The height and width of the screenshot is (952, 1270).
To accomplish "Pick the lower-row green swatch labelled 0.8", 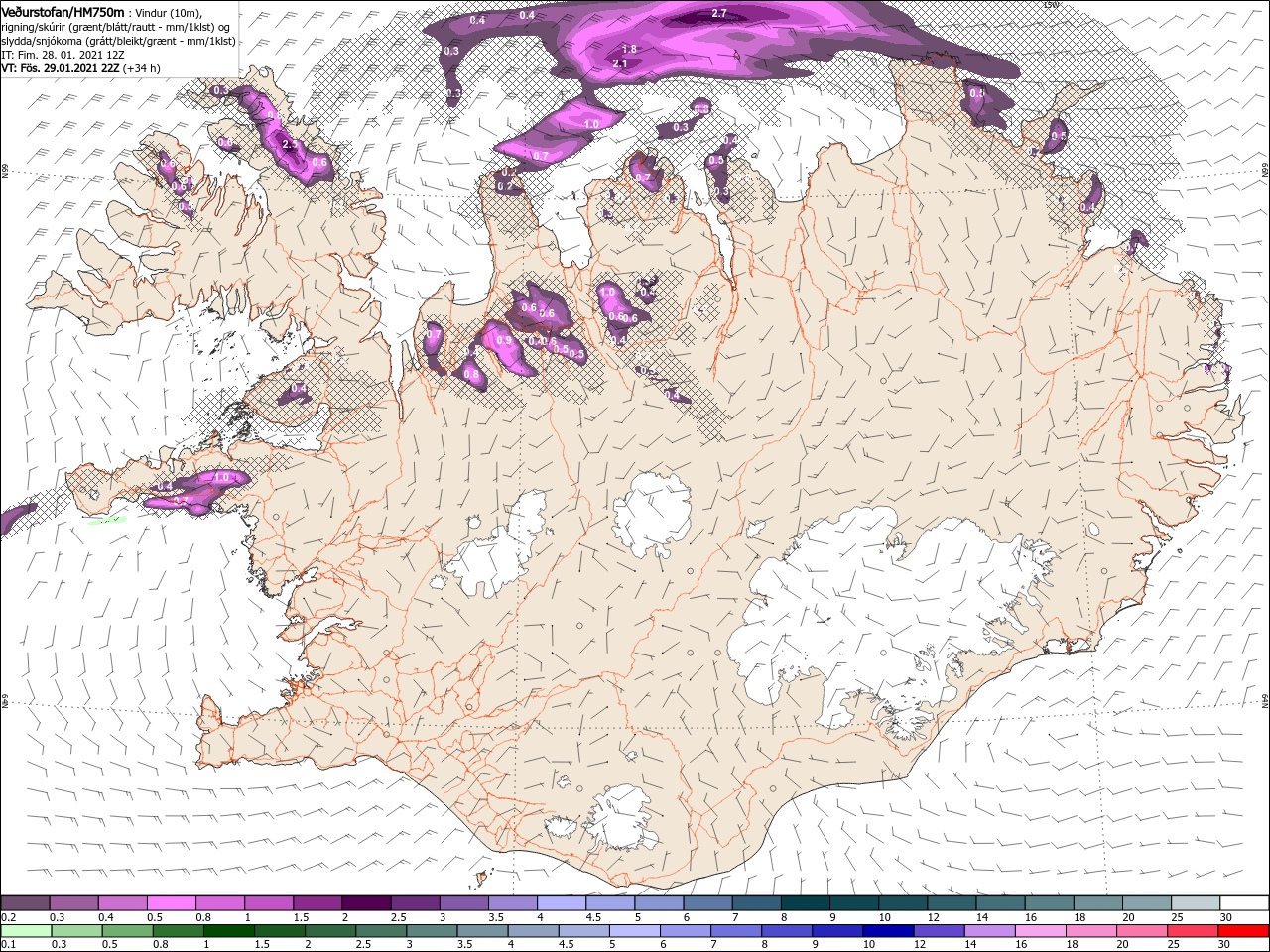I will 178,931.
